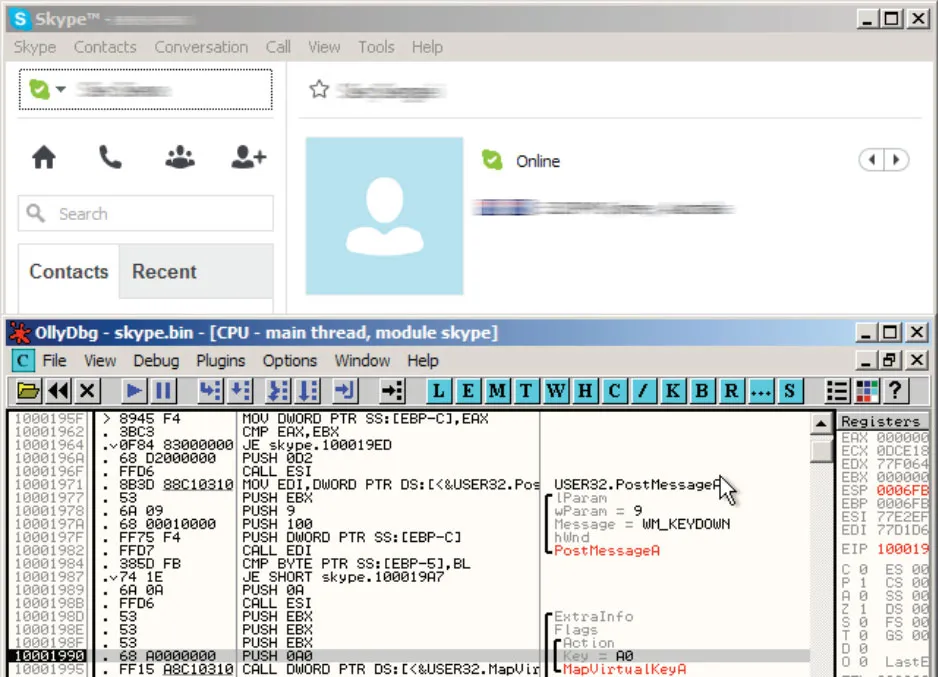Open the OllyDbg Debug menu
This screenshot has height=677, width=938.
156,361
